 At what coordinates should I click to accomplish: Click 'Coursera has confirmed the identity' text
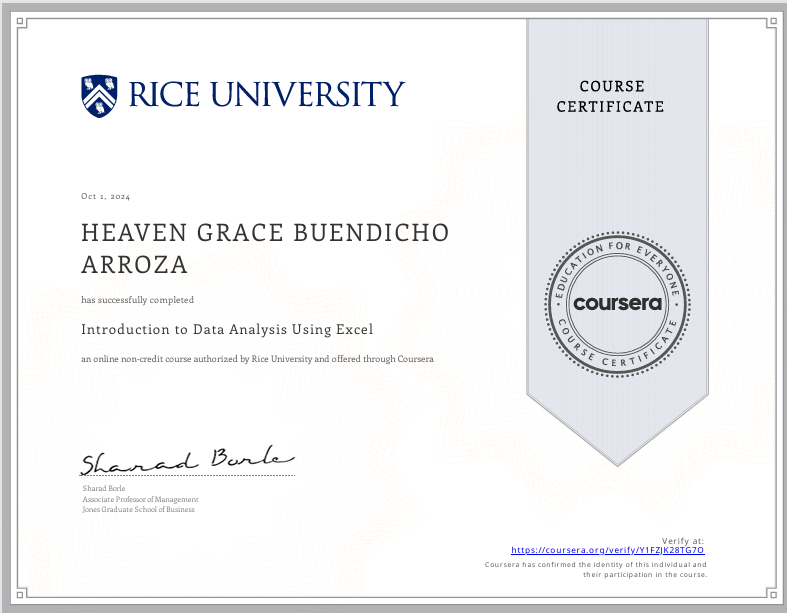[x=596, y=564]
